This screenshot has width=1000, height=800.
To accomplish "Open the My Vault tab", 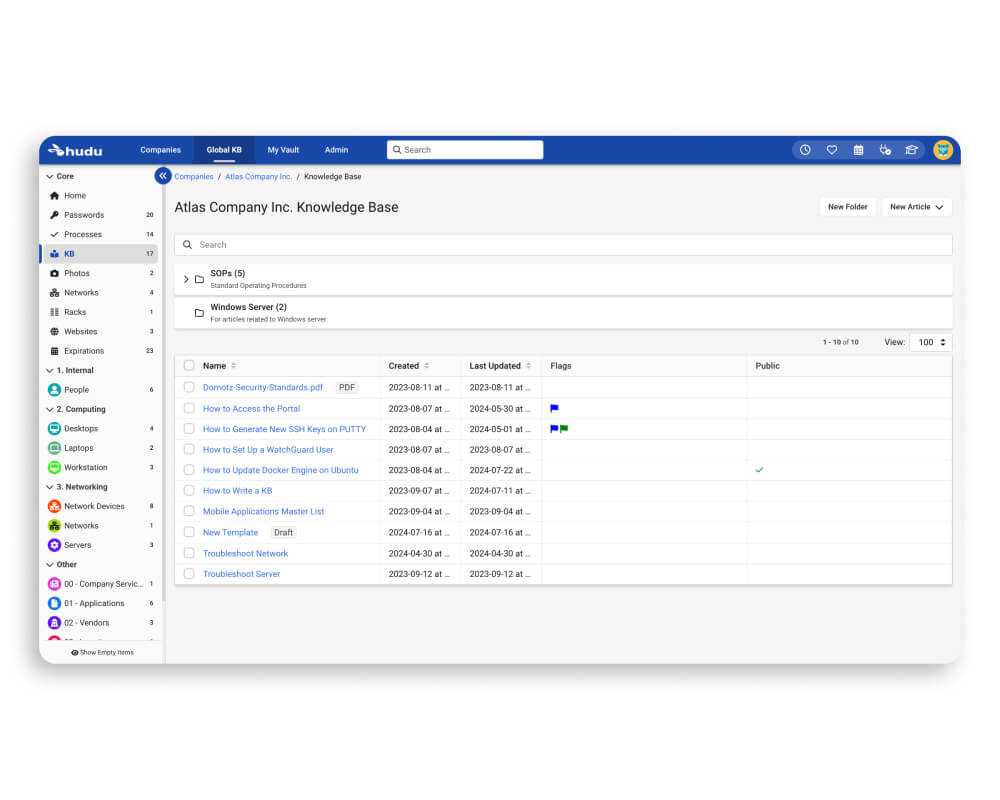I will coord(283,150).
